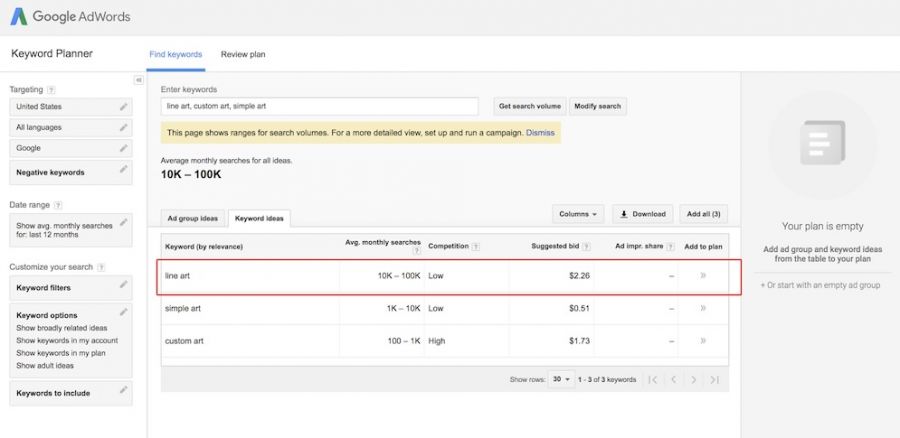Open Show rows 30 dropdown

(561, 379)
